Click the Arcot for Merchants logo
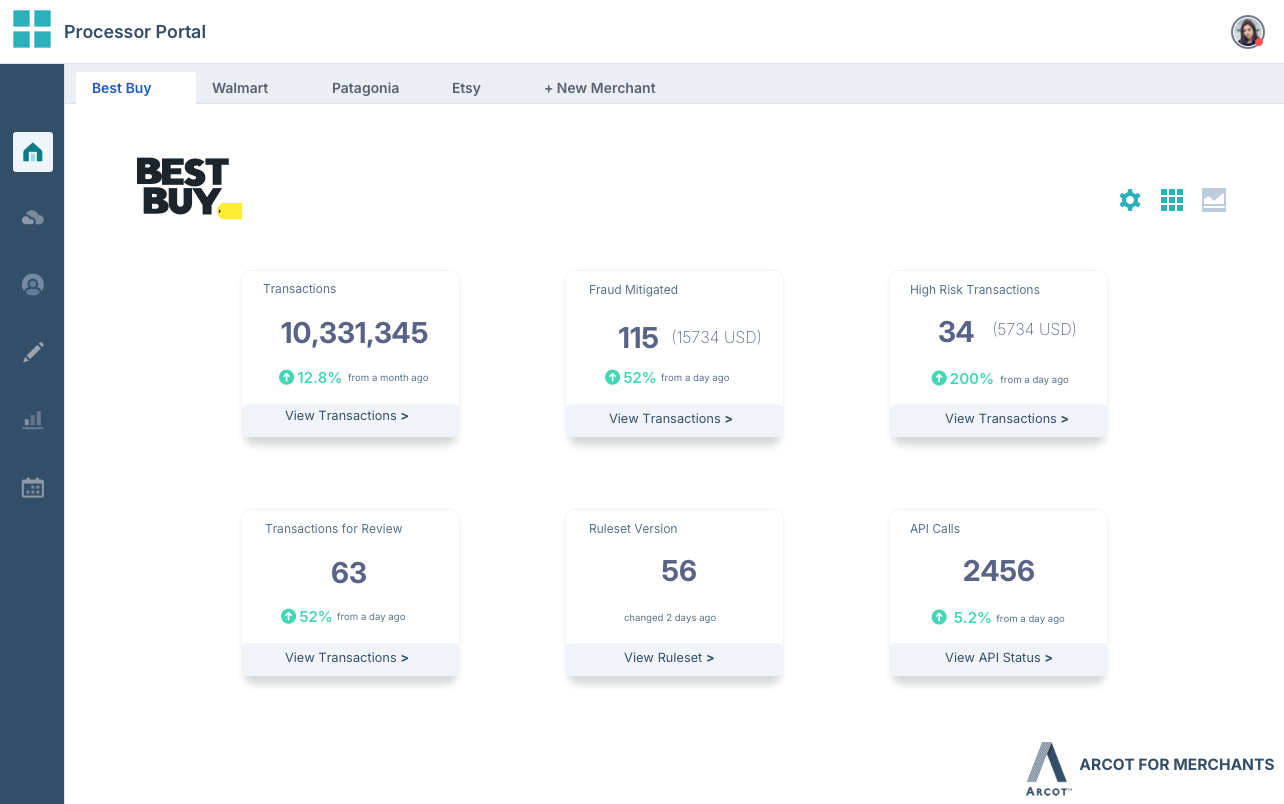The image size is (1284, 804). (1148, 767)
